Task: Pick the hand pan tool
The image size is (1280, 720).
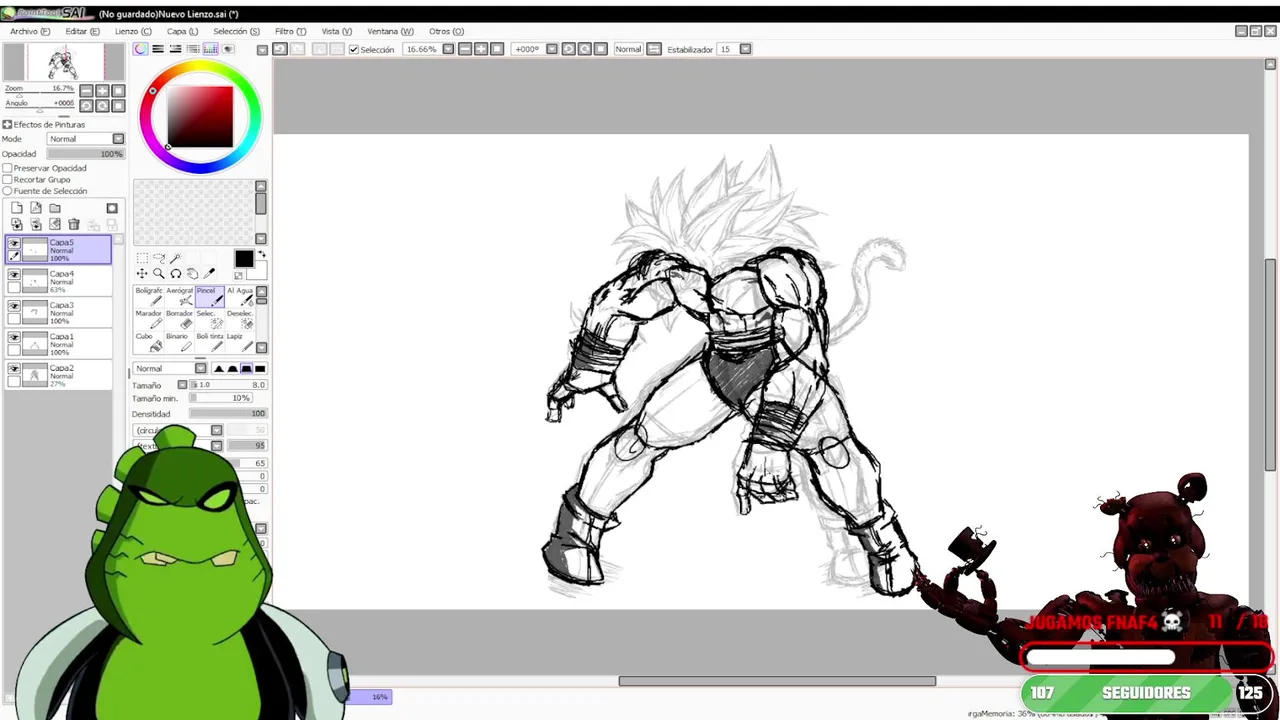Action: 193,274
